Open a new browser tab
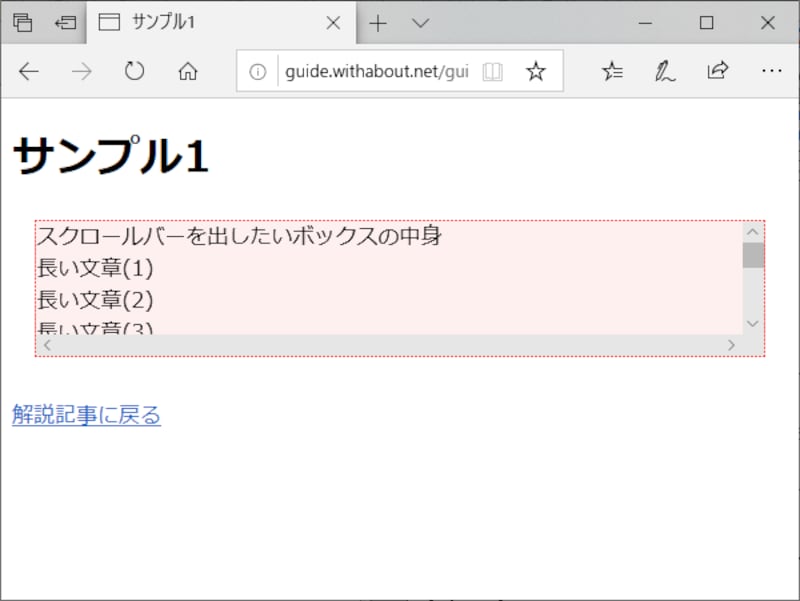The width and height of the screenshot is (800, 601). click(x=377, y=22)
